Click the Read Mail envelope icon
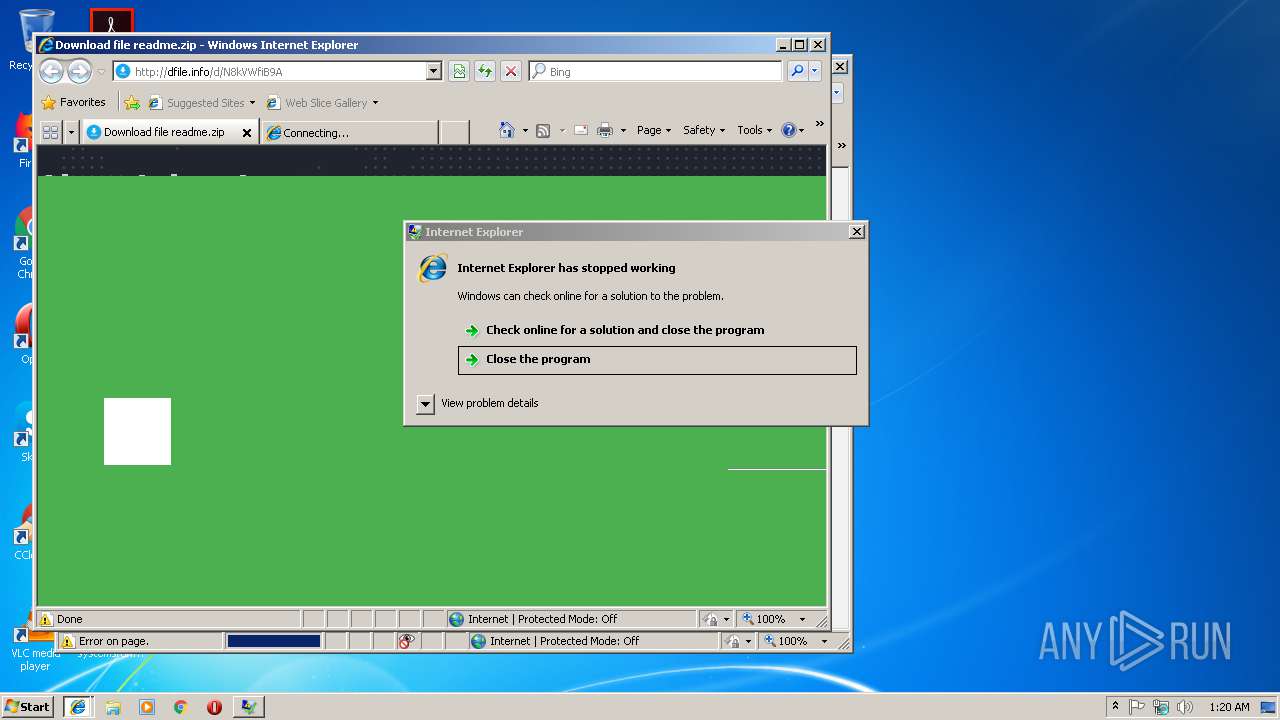 point(580,130)
